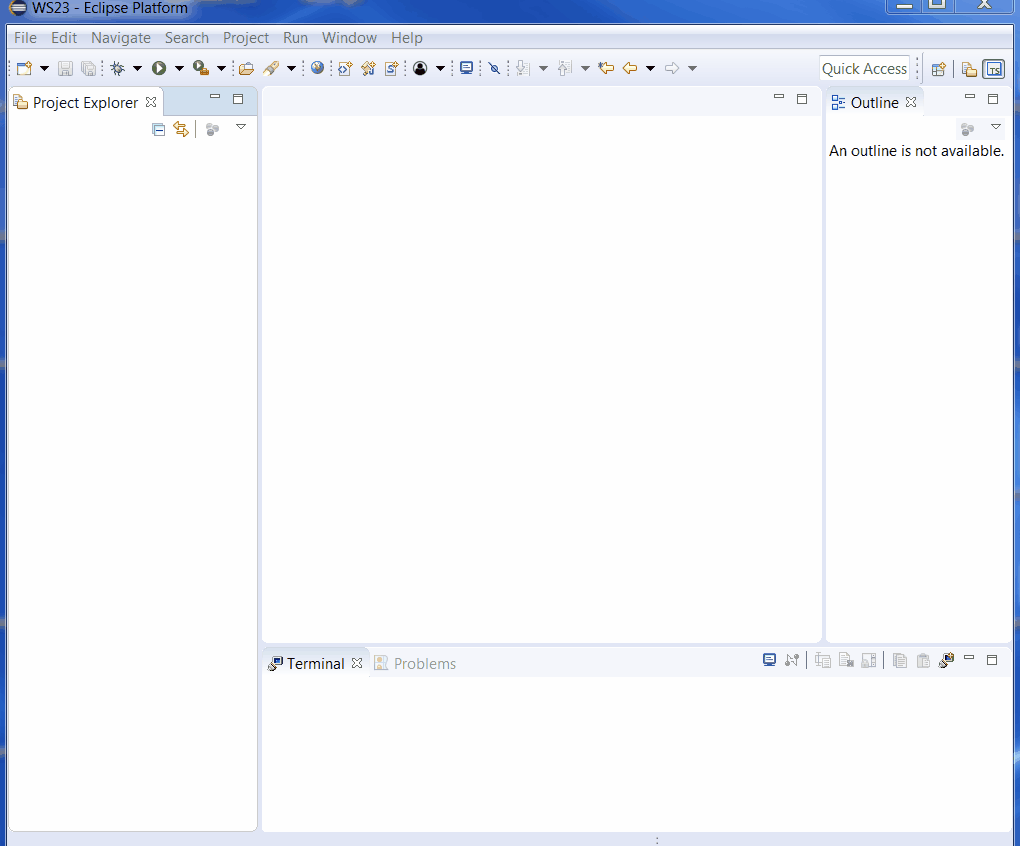Viewport: 1020px width, 846px height.
Task: Click the Quick Access search field
Action: pyautogui.click(x=864, y=69)
